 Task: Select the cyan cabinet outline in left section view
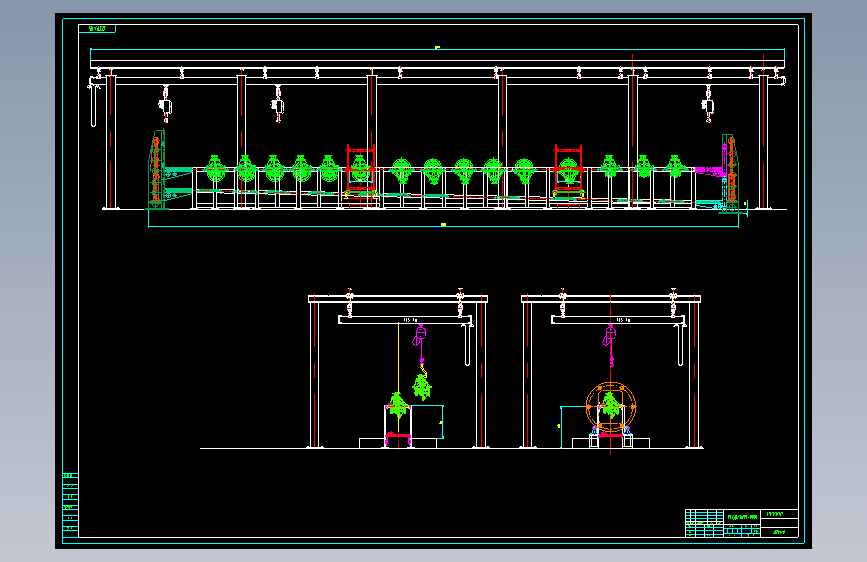427,422
